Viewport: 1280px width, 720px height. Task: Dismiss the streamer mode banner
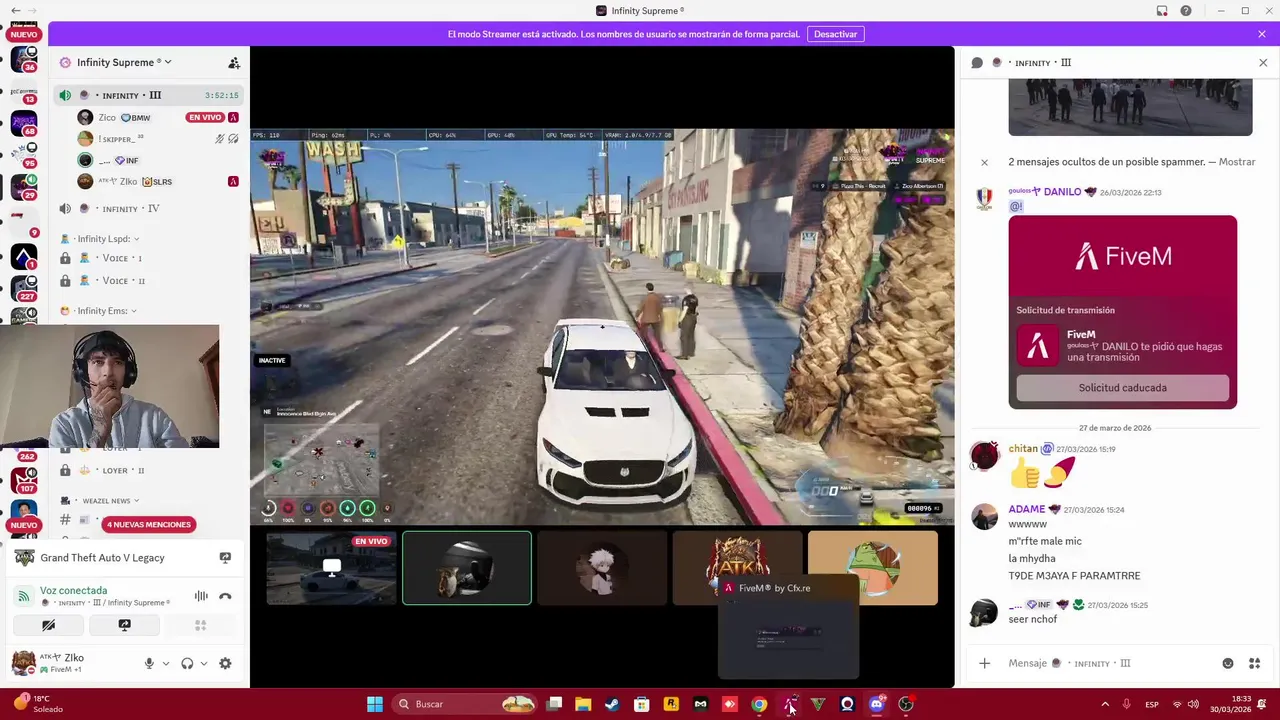[x=1262, y=34]
